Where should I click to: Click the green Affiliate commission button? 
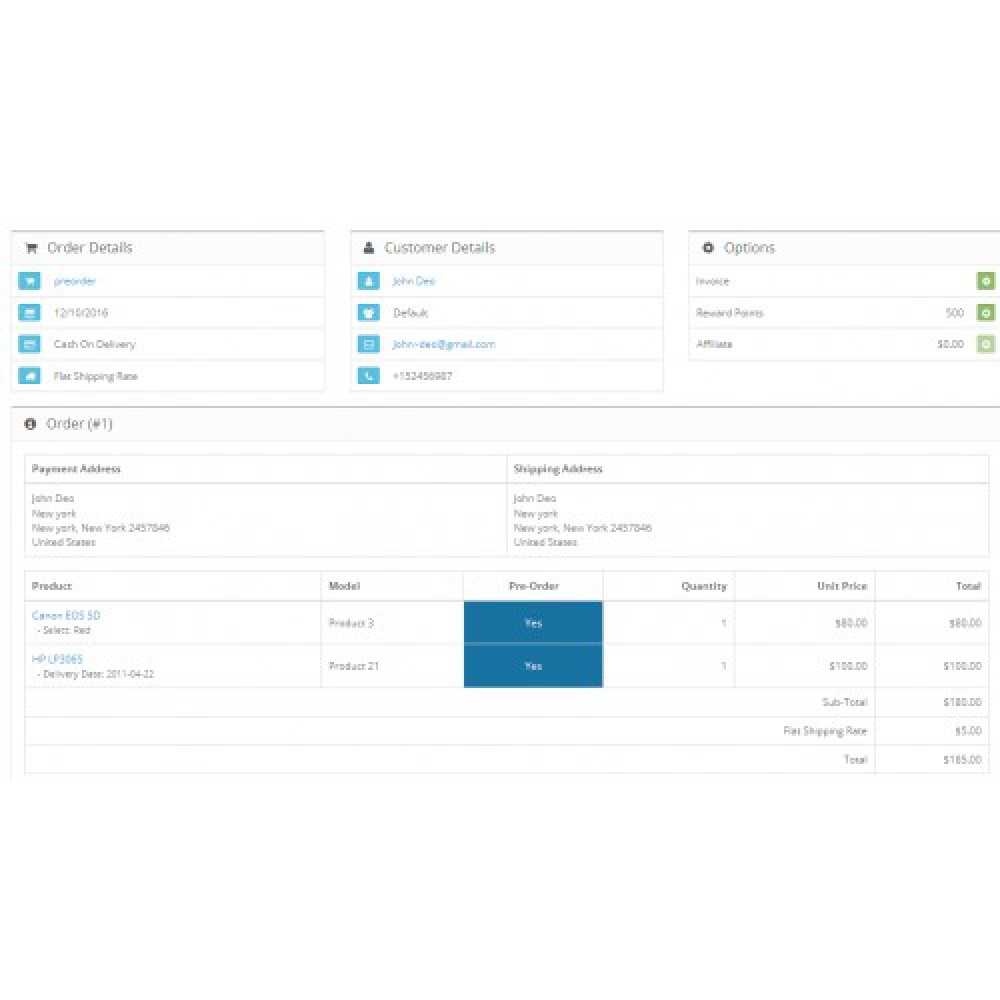pyautogui.click(x=986, y=344)
